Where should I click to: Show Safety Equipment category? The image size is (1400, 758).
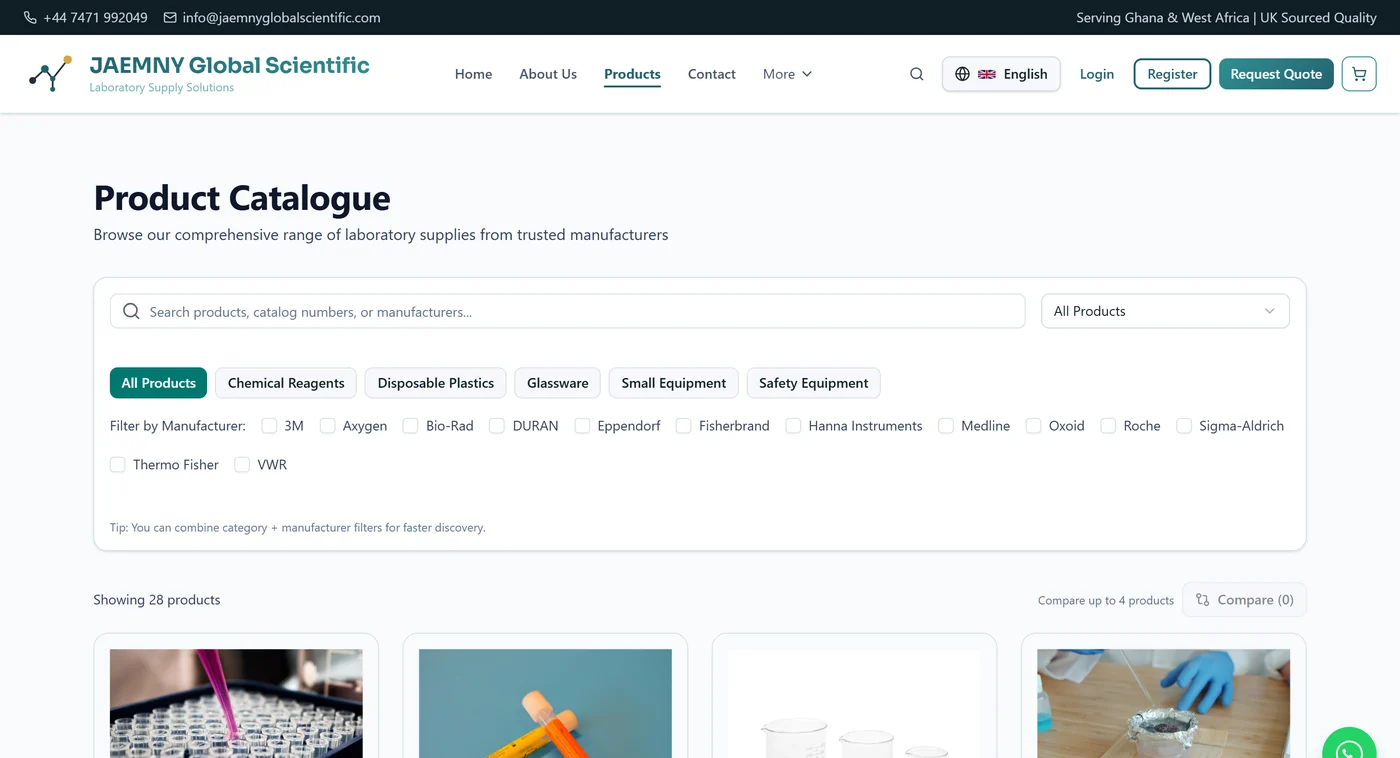point(814,383)
